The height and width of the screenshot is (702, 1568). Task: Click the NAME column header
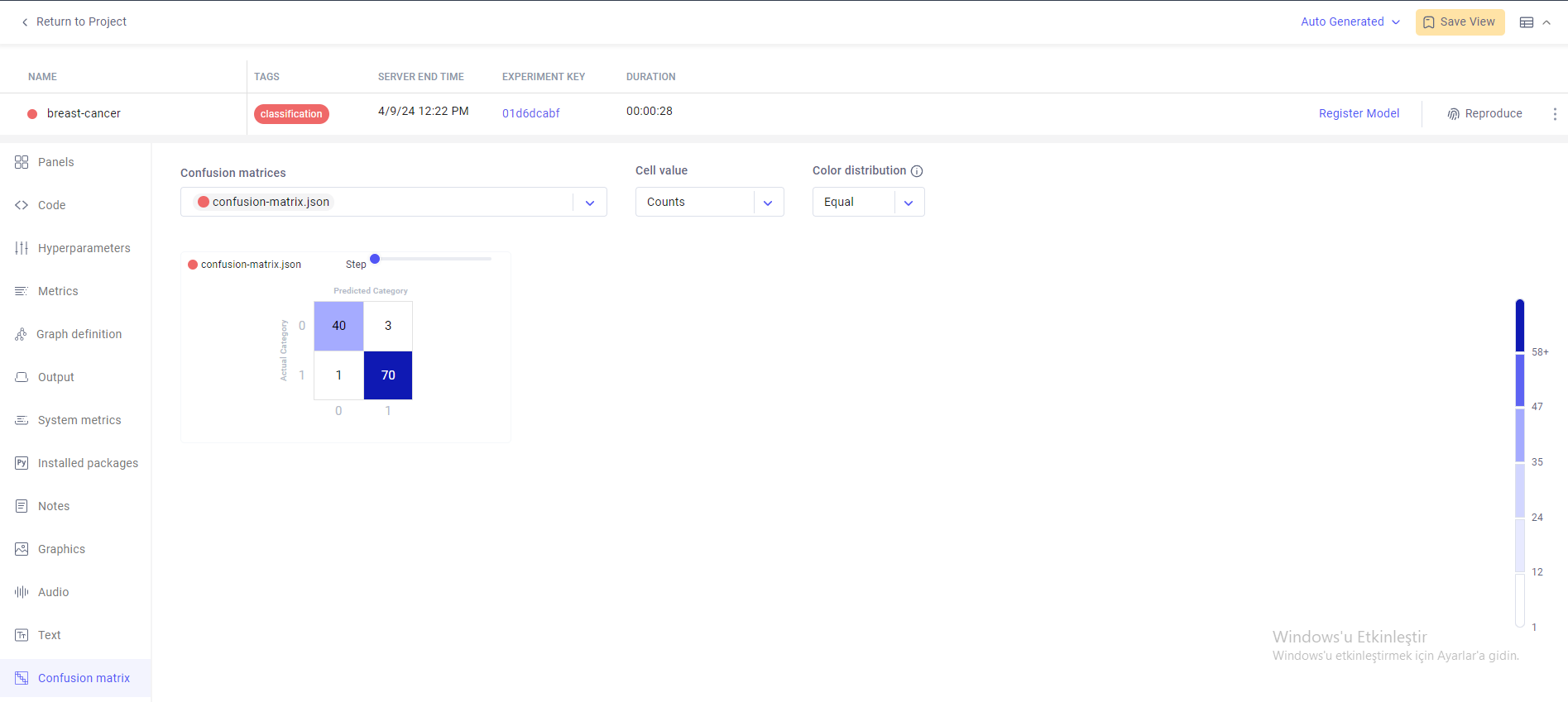click(42, 77)
